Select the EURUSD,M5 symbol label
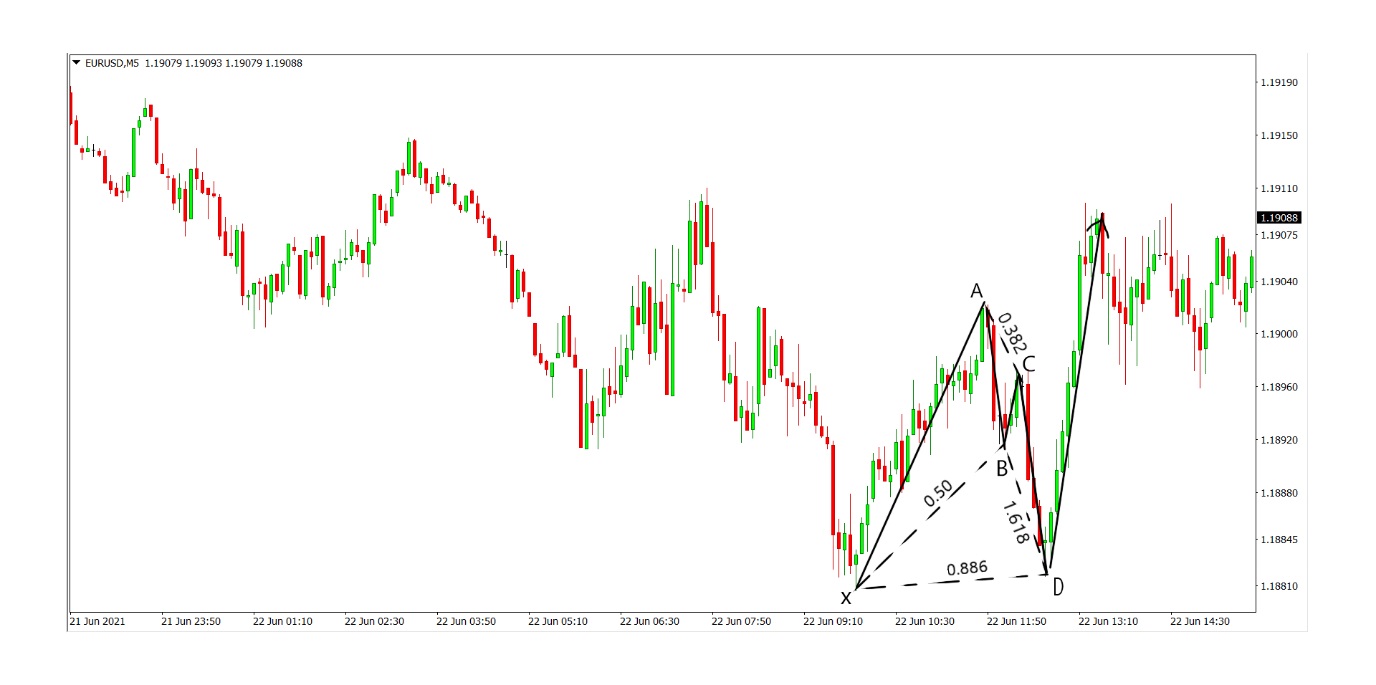The height and width of the screenshot is (685, 1376). pyautogui.click(x=113, y=61)
